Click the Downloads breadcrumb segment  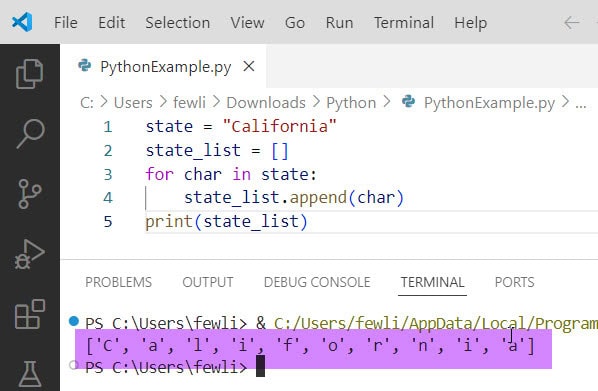point(266,103)
